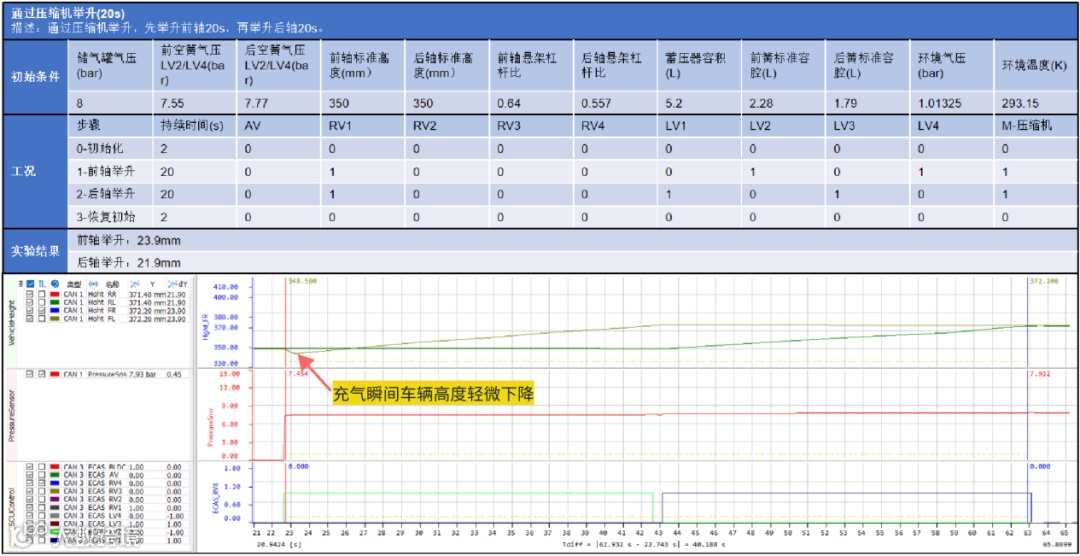Click the lever ratio value 0.557
The height and width of the screenshot is (556, 1080).
point(596,104)
